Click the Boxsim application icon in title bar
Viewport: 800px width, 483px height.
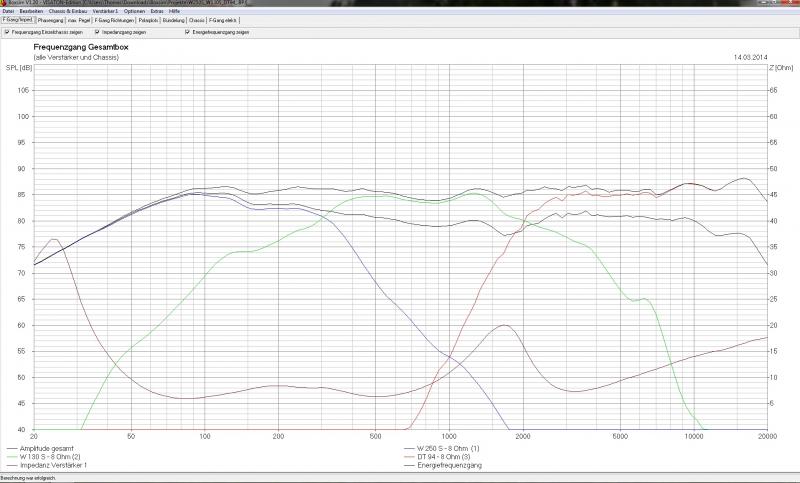(x=4, y=3)
